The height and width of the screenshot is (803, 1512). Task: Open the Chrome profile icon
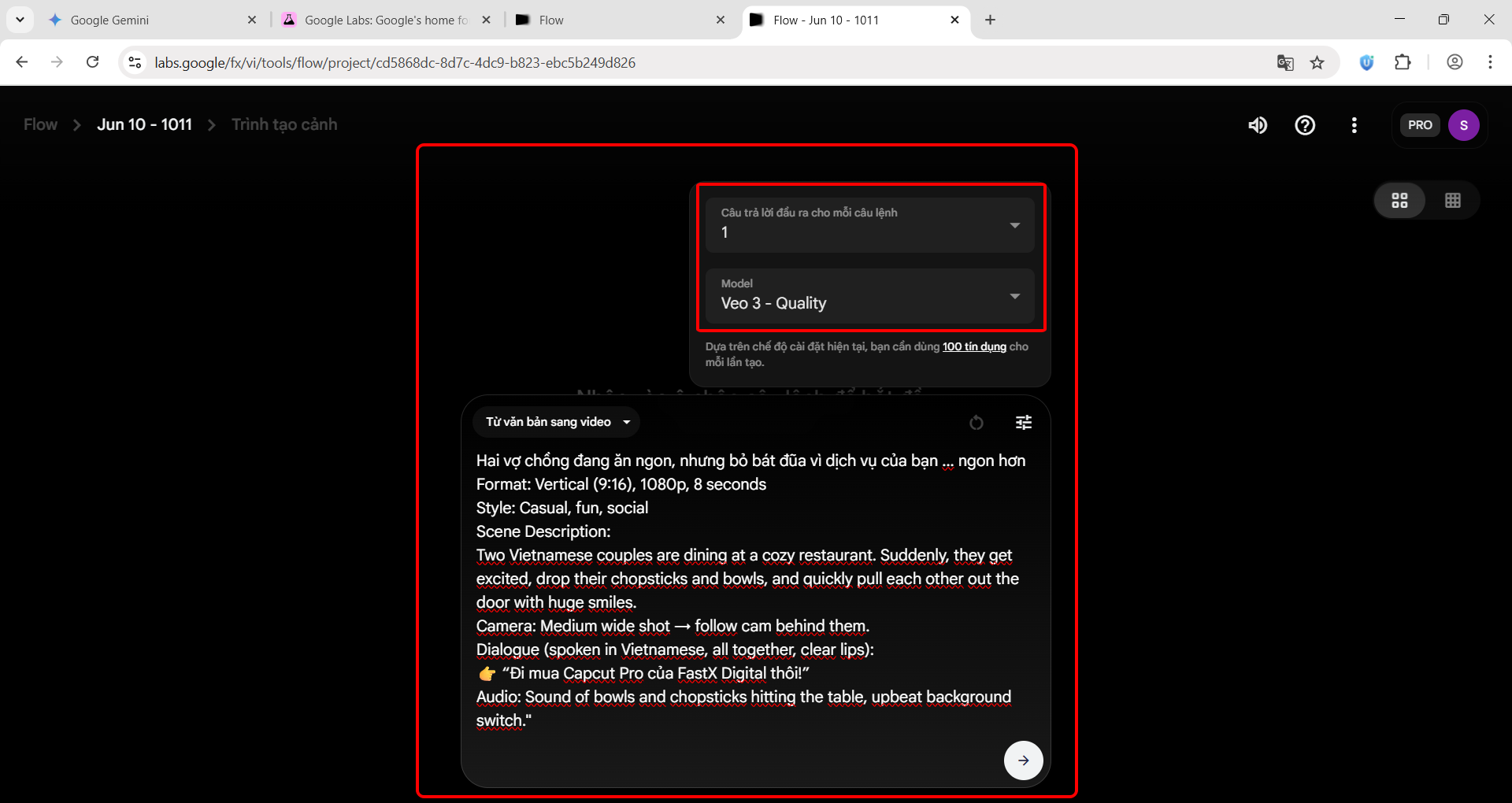1455,62
